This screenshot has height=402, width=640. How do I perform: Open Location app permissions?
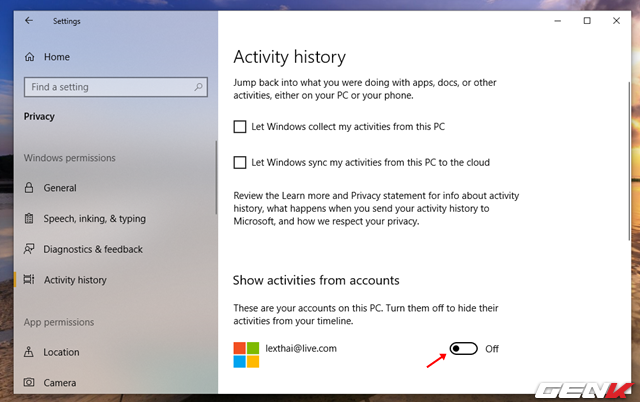[61, 352]
